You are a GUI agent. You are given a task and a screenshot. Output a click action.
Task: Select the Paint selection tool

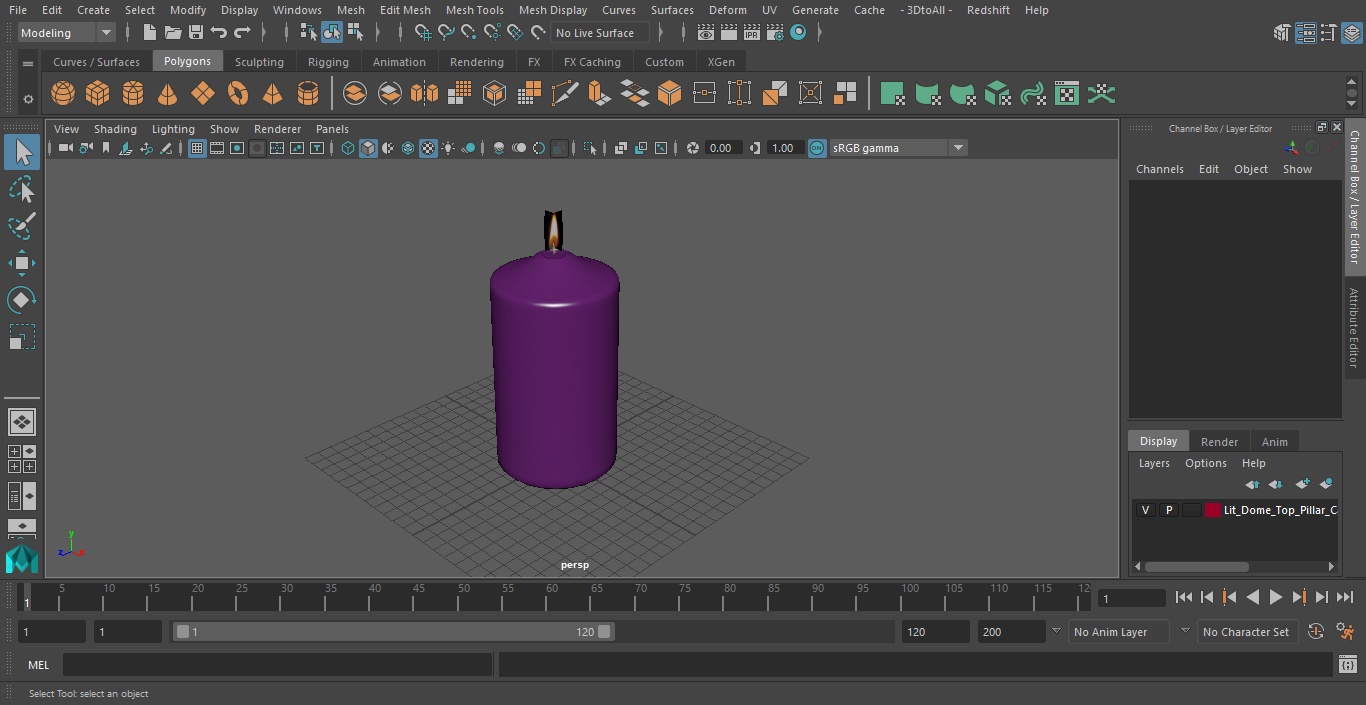point(21,226)
